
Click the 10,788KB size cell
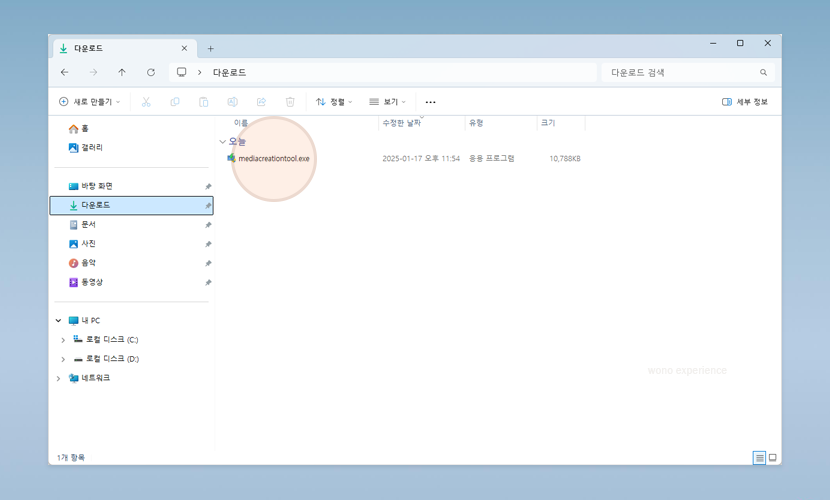click(x=565, y=158)
